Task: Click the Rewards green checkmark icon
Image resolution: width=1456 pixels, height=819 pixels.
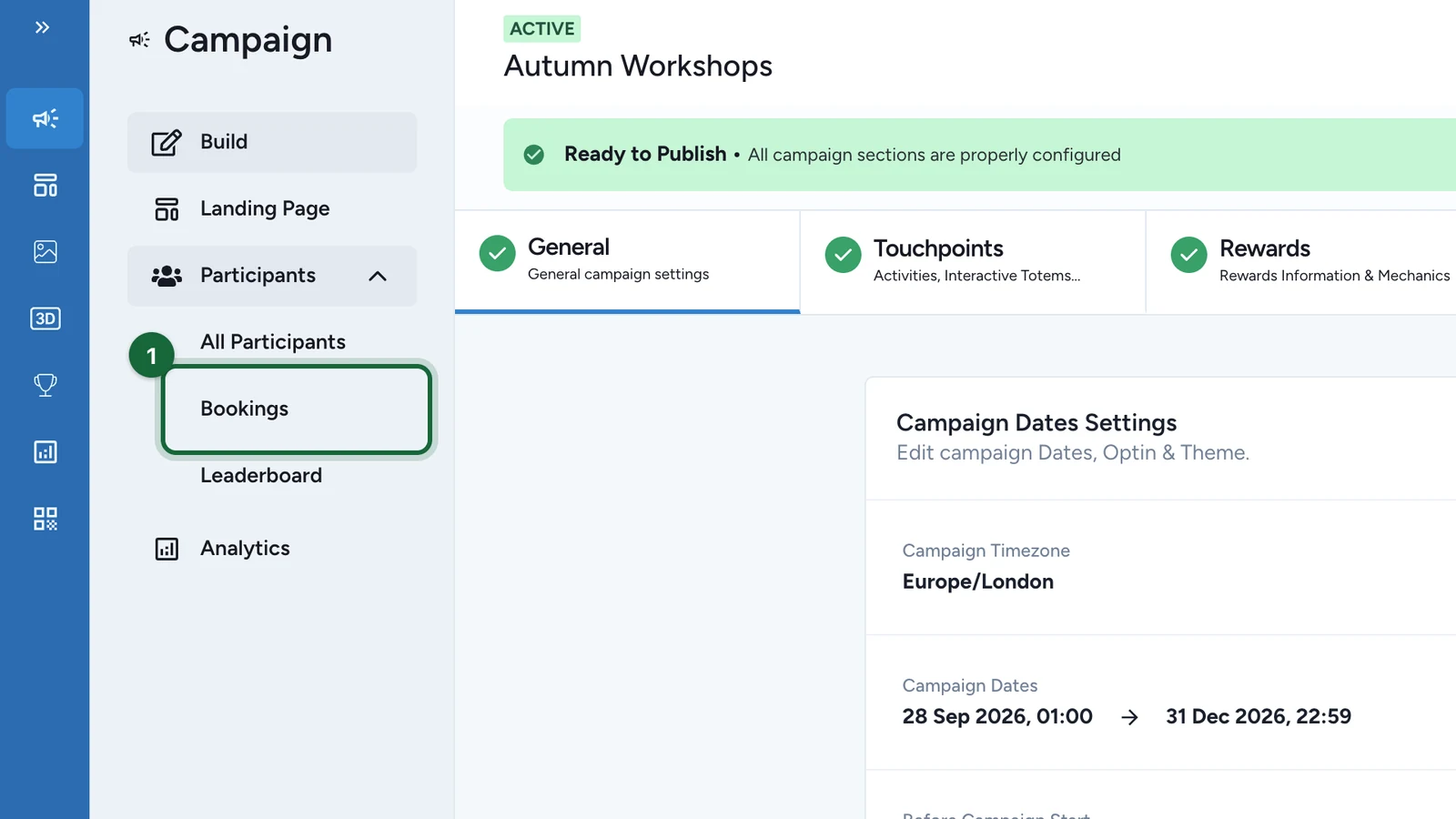Action: (x=1188, y=255)
